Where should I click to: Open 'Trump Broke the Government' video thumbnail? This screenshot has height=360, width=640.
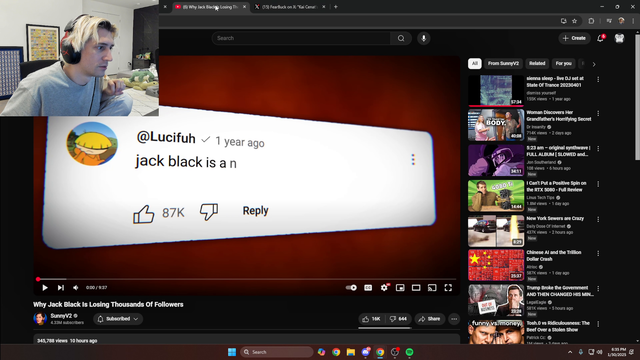(x=496, y=300)
